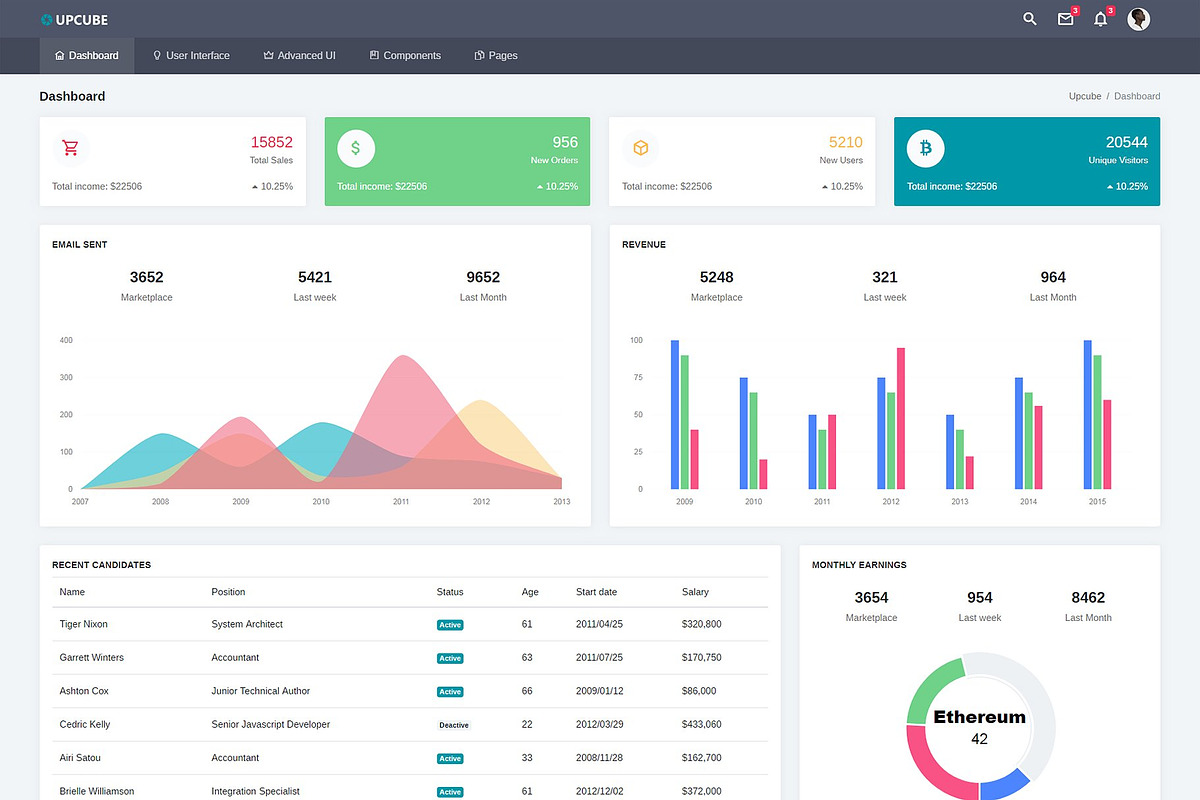Click the 2009 blue bar in Revenue chart

point(675,415)
